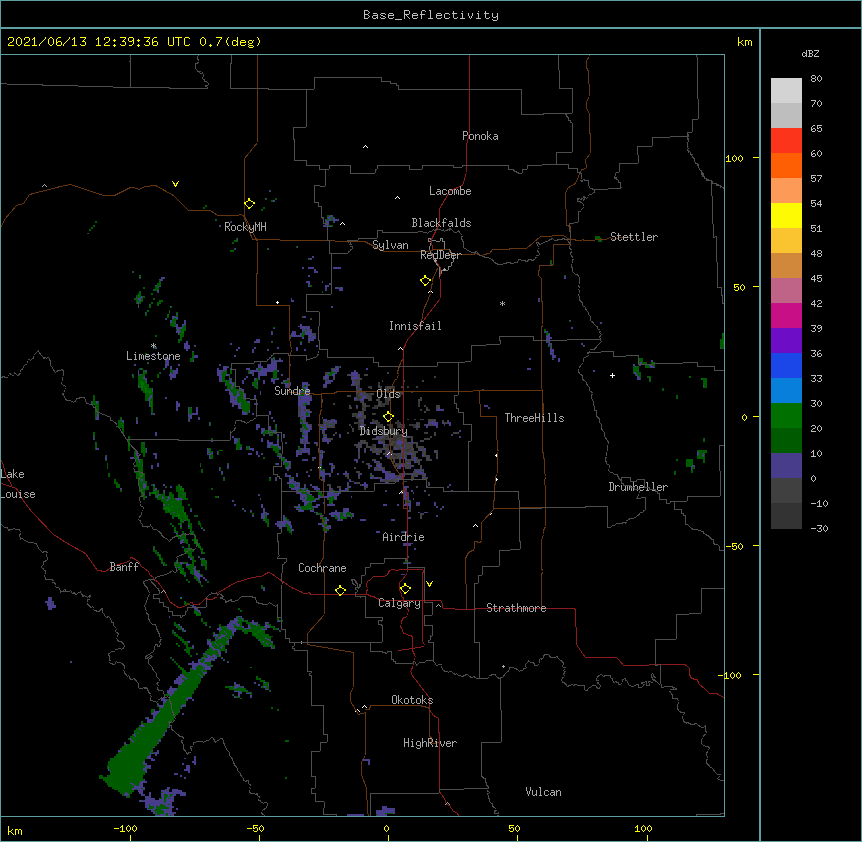This screenshot has height=842, width=862.
Task: Click the Lacombe town label
Action: click(x=450, y=191)
